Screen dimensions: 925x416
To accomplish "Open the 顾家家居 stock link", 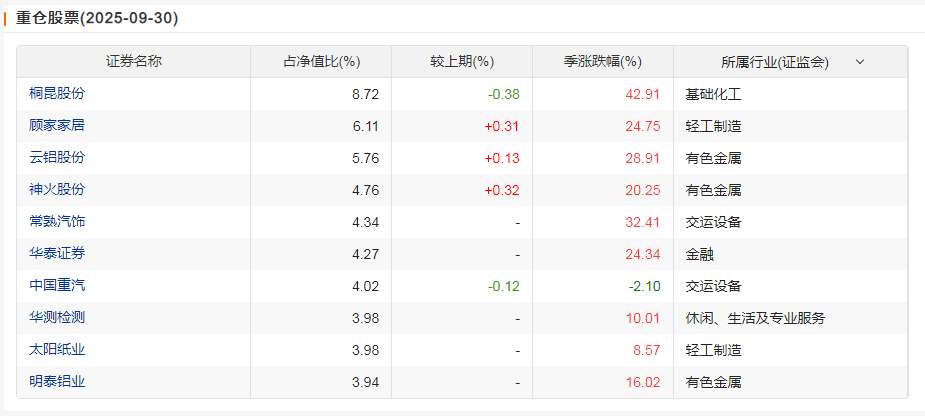I will coord(57,125).
